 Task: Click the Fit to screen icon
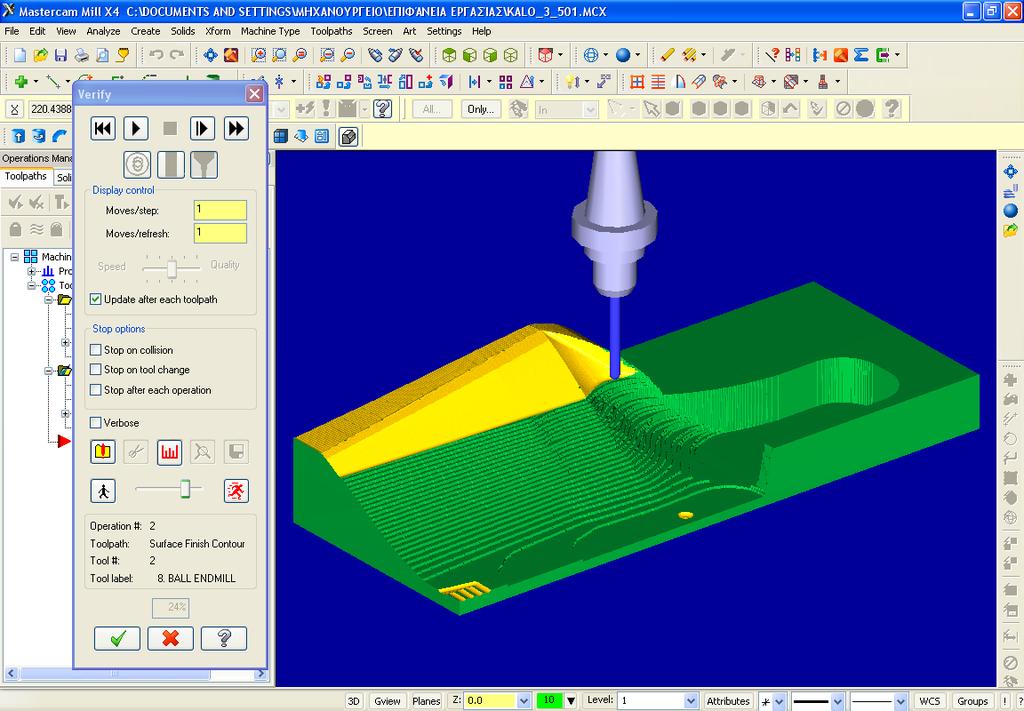point(210,55)
